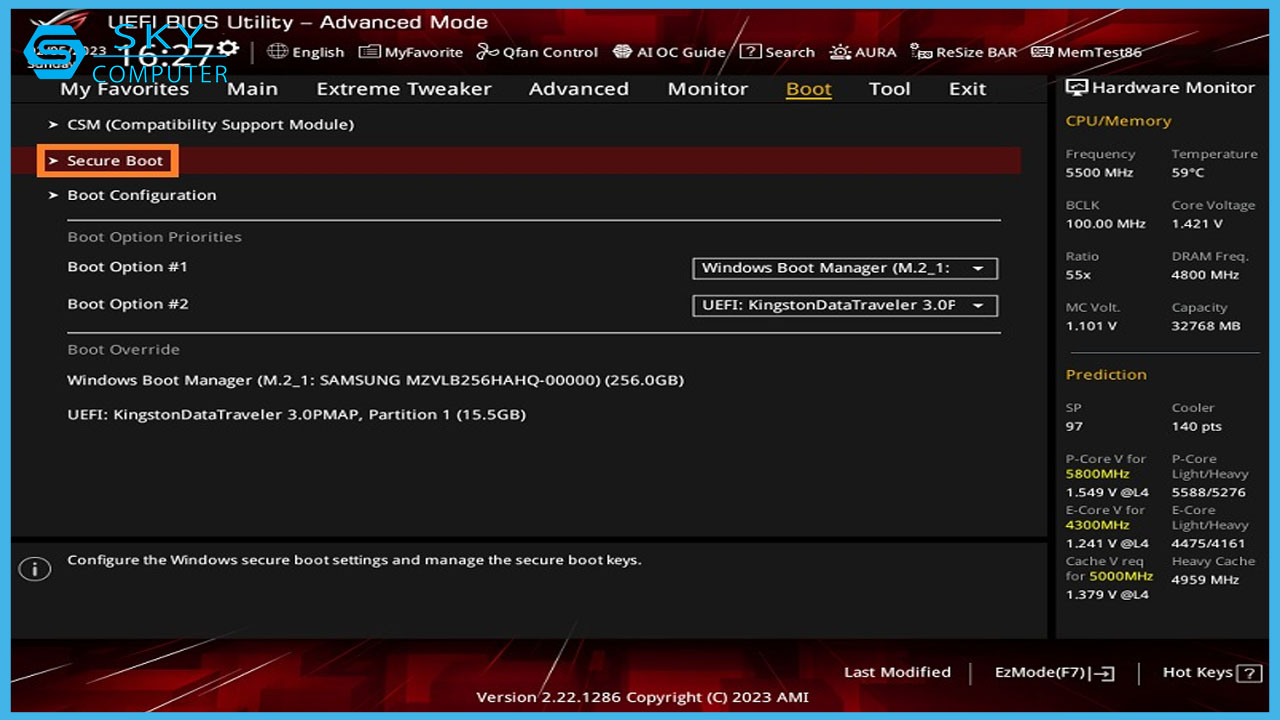Expand the CSM arrow marker

(53, 125)
